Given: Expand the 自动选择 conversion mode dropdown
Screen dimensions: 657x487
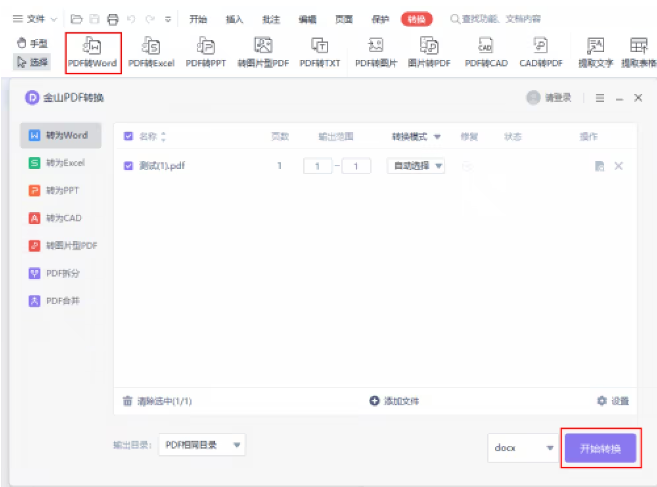Looking at the screenshot, I should 416,166.
